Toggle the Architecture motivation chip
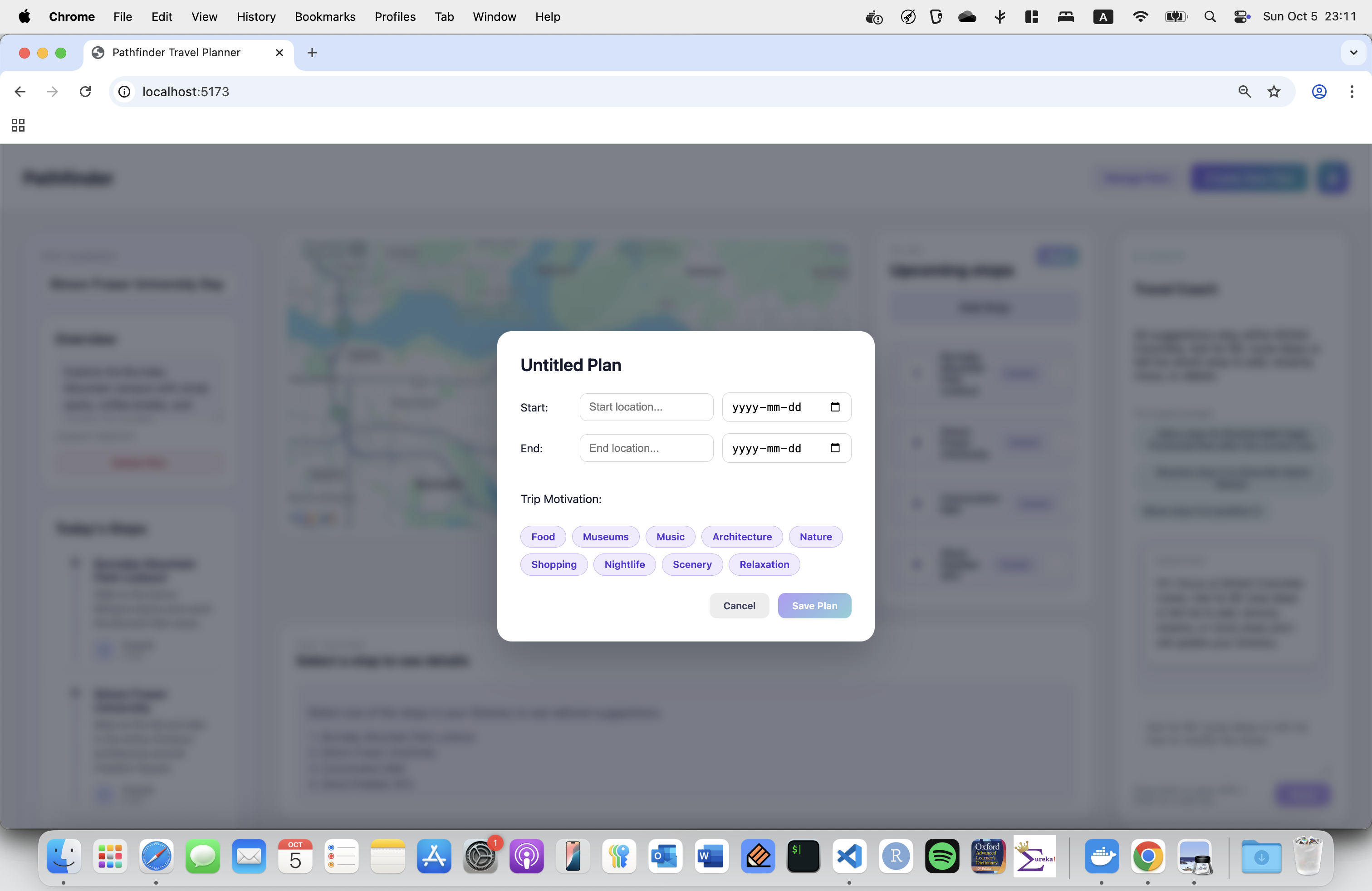Image resolution: width=1372 pixels, height=891 pixels. [x=741, y=537]
